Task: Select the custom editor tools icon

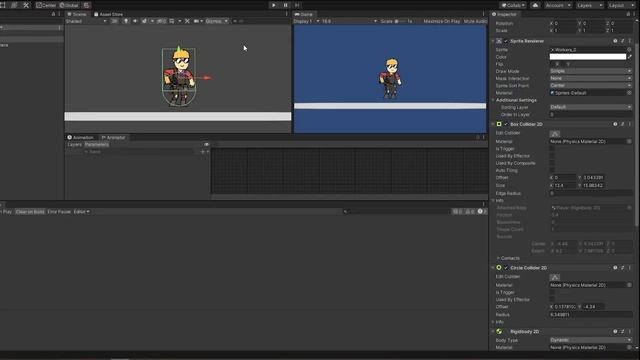Action: tap(26, 5)
